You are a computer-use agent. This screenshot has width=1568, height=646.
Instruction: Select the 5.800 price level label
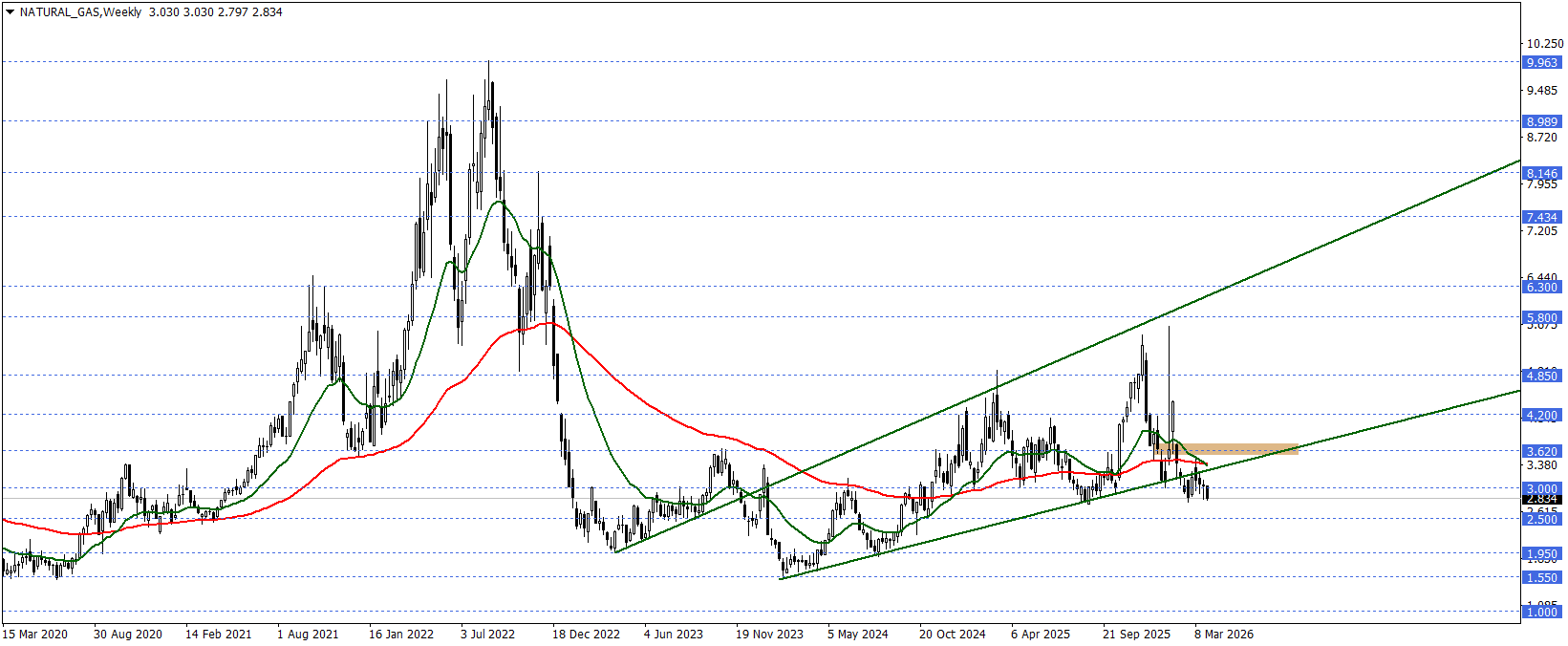click(1541, 317)
